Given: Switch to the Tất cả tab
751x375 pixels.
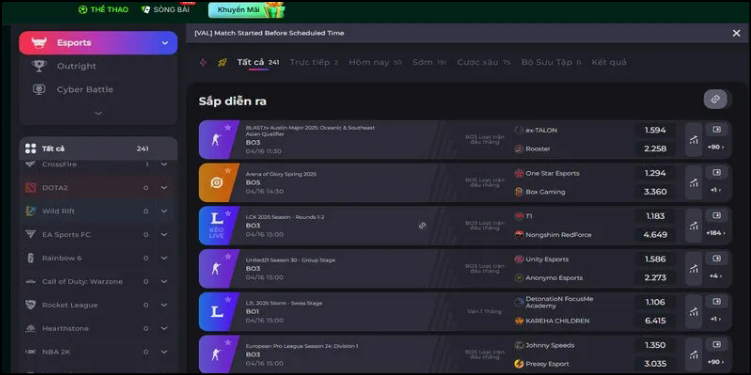Looking at the screenshot, I should point(258,62).
